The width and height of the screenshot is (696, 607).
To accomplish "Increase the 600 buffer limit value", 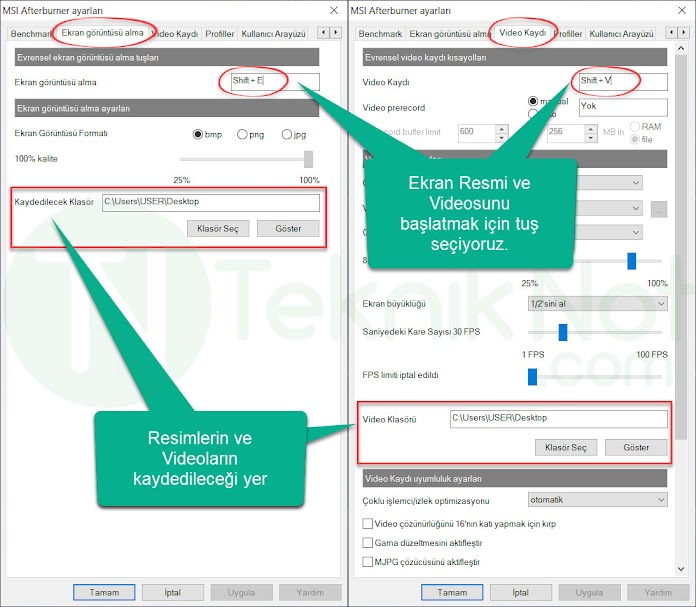I will (502, 129).
